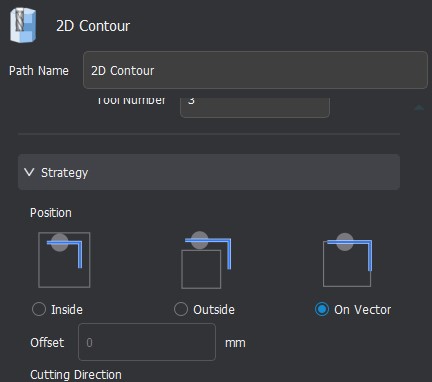Choose the On Vector radio button

coord(322,309)
